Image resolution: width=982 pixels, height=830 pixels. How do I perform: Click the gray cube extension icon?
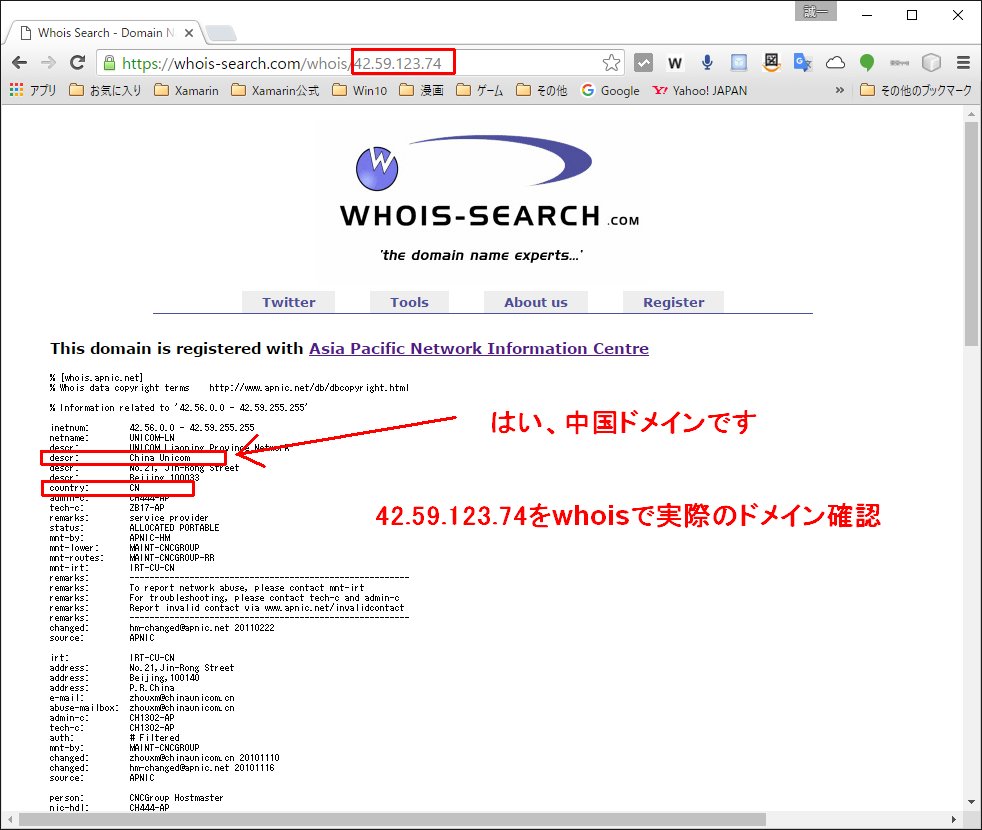point(931,63)
